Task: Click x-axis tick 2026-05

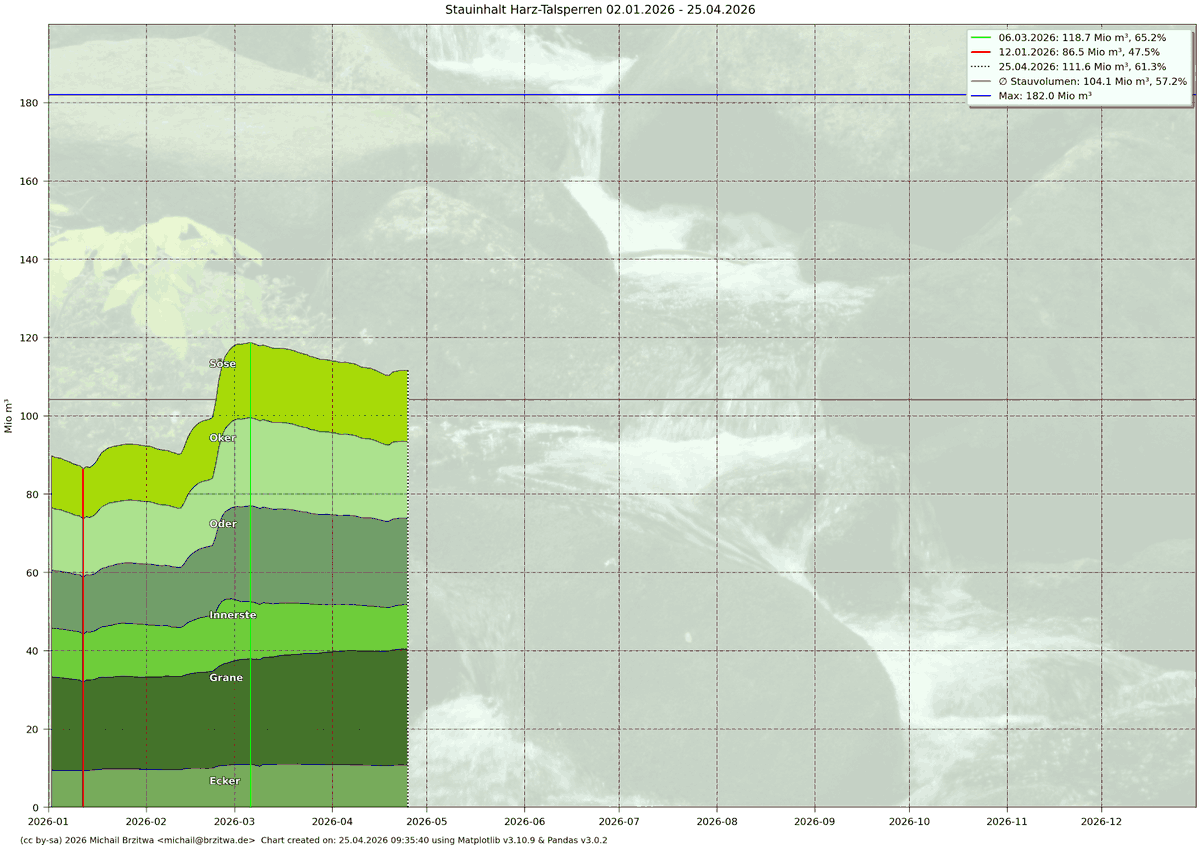Action: [426, 821]
